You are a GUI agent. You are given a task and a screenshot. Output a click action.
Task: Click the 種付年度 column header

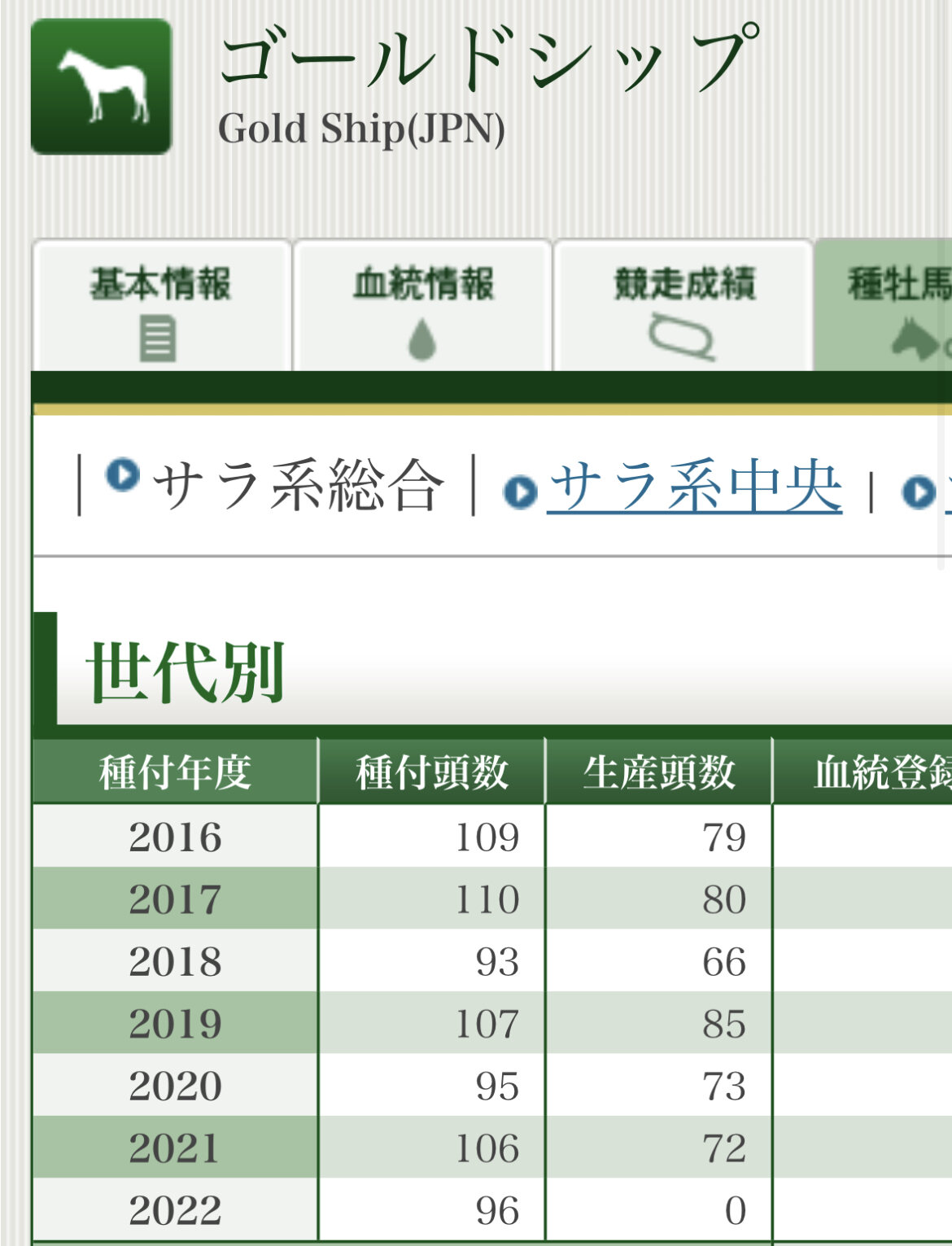175,772
